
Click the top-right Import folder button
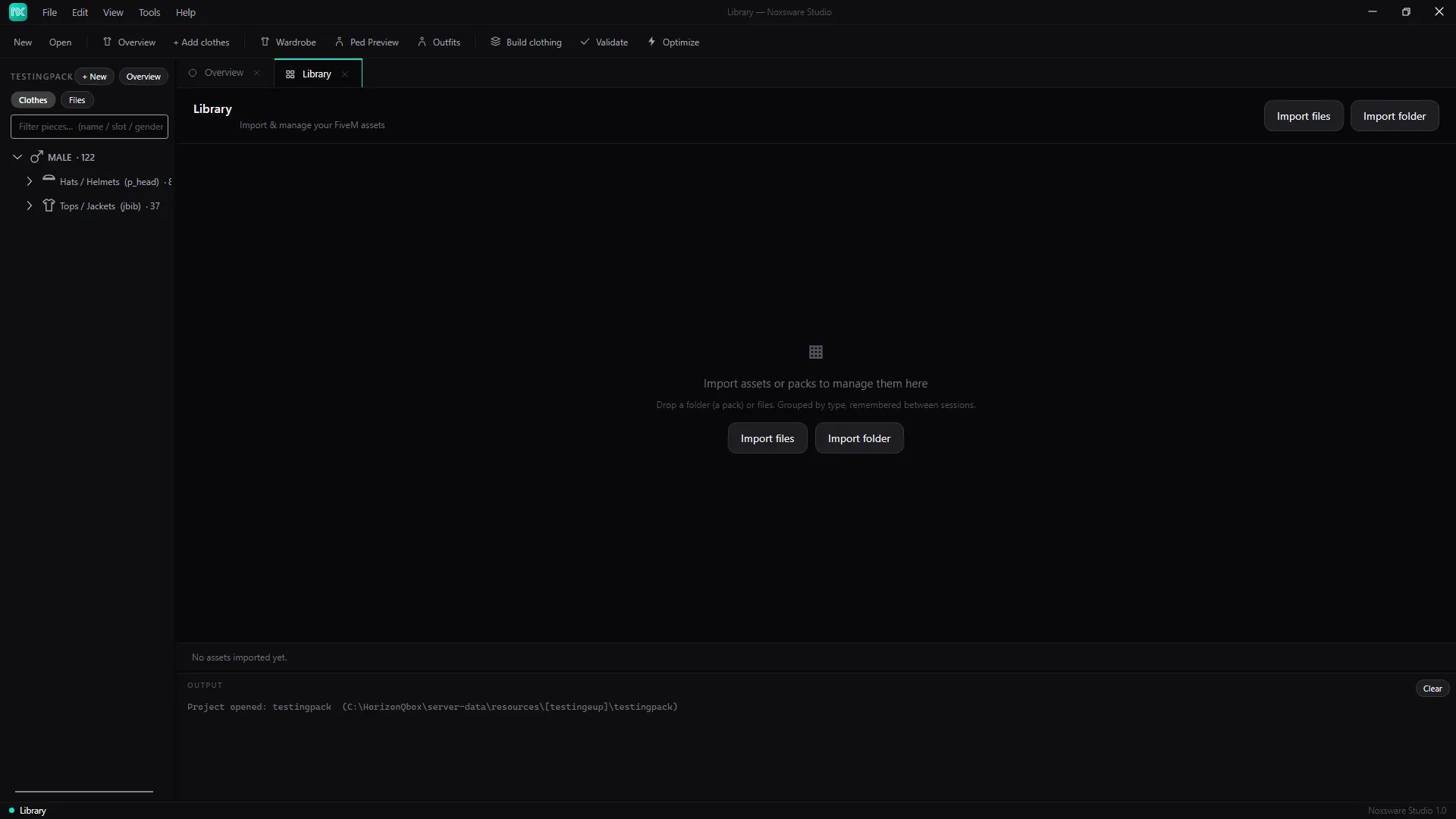[x=1394, y=116]
